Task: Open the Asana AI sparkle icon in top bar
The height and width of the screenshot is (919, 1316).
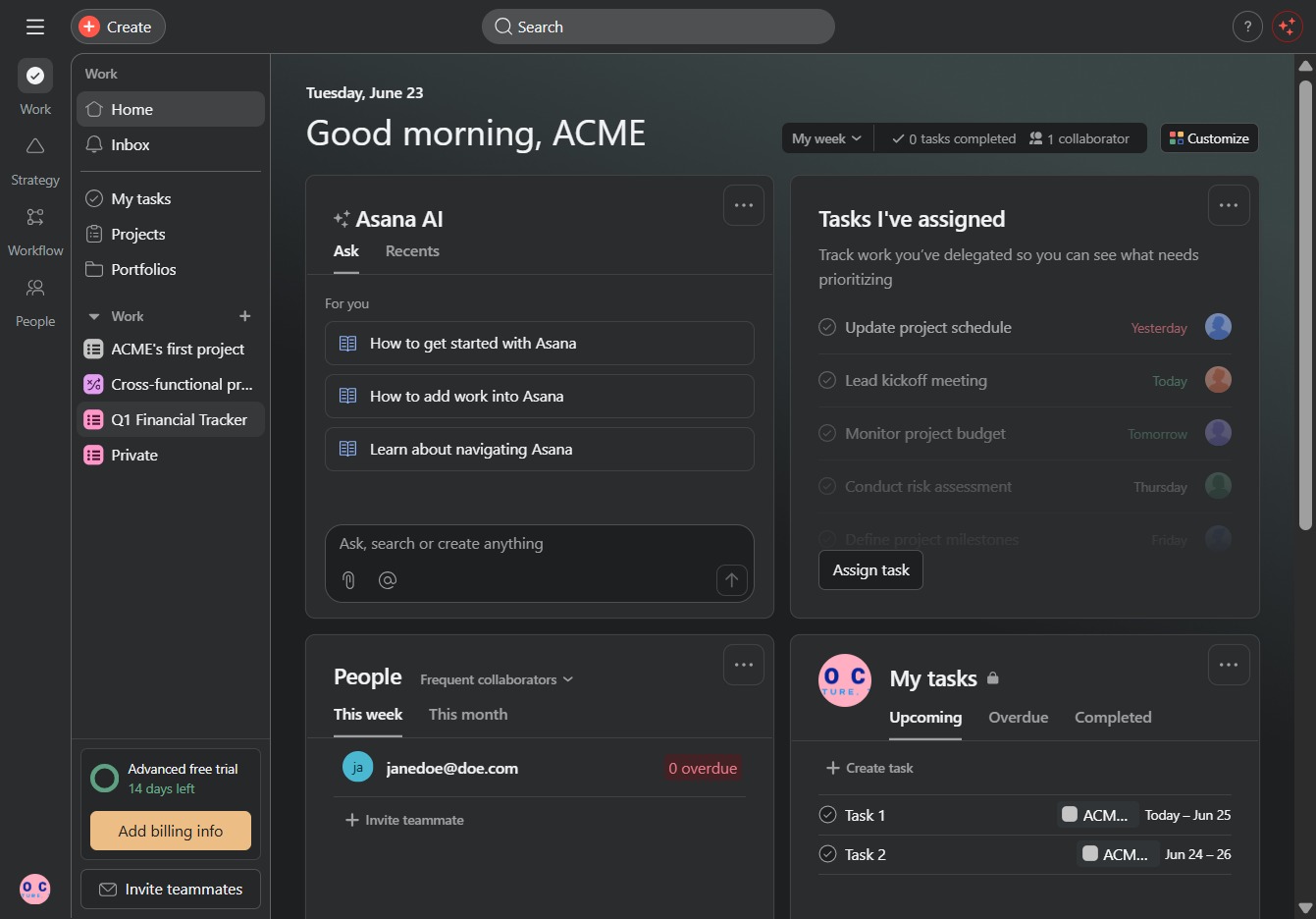Action: (1287, 27)
